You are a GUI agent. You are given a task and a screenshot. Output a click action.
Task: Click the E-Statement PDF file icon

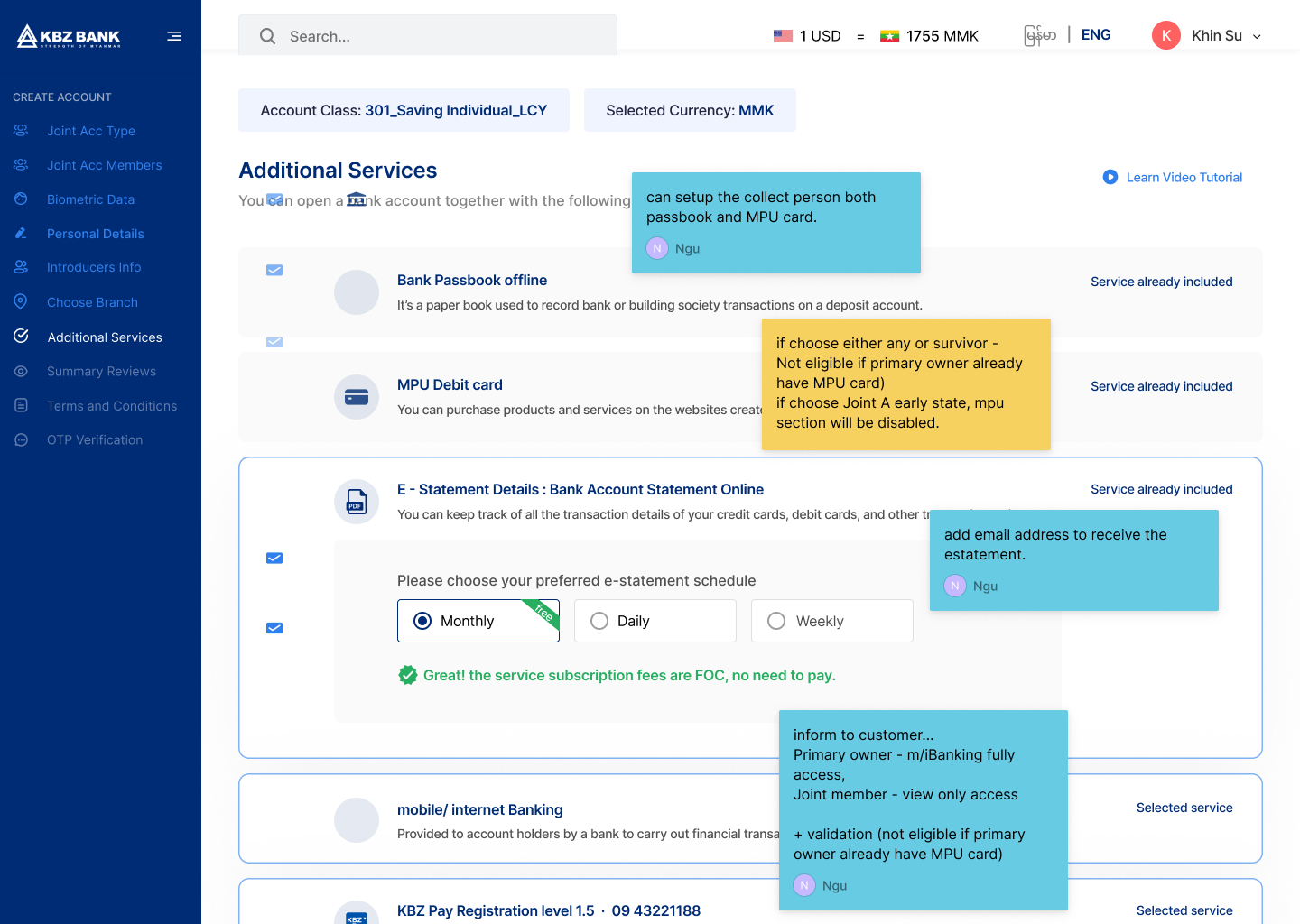click(357, 502)
